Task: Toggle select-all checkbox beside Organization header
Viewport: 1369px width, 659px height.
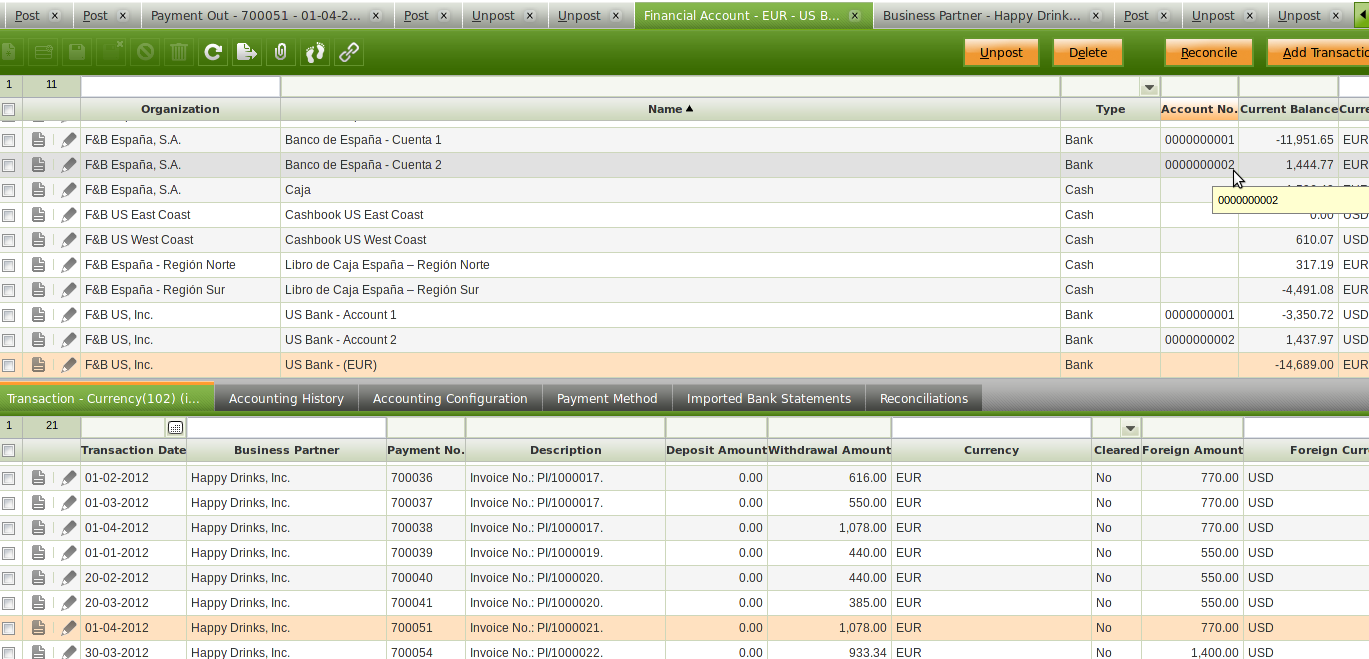Action: click(9, 109)
